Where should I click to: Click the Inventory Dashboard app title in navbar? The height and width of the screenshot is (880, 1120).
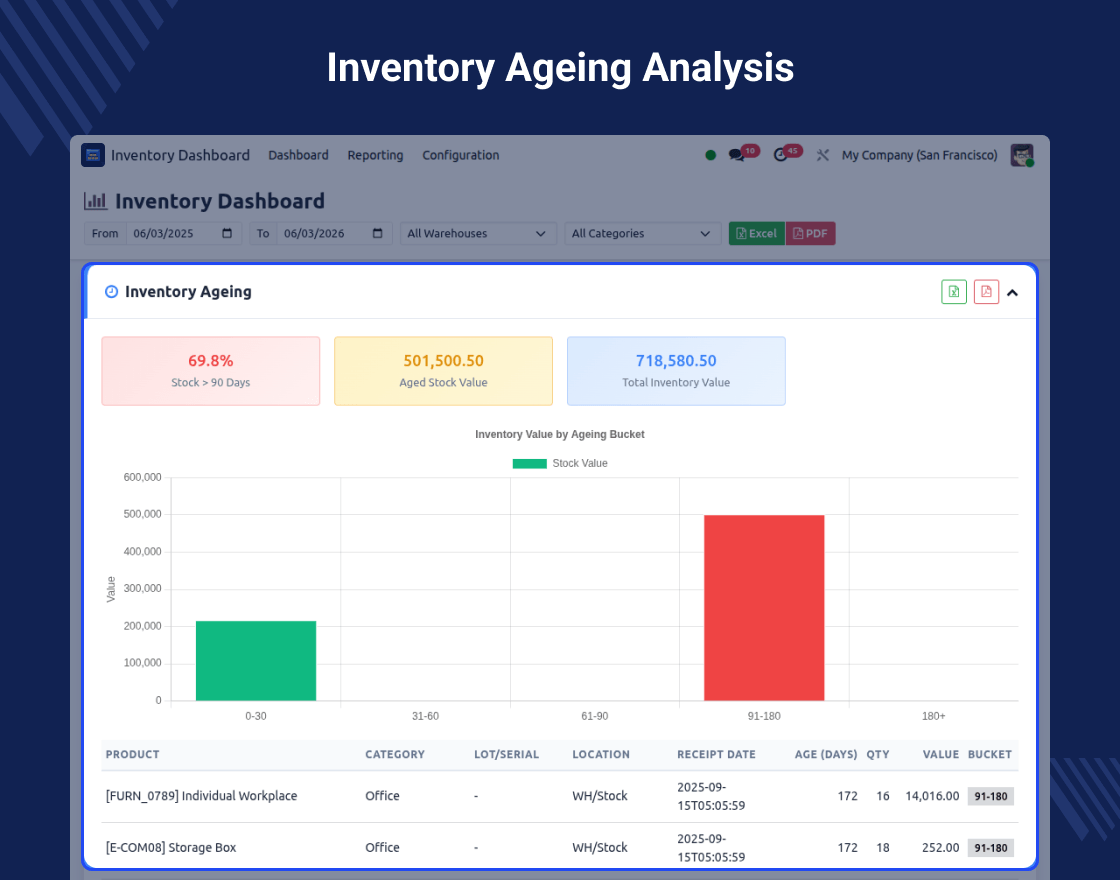tap(180, 155)
